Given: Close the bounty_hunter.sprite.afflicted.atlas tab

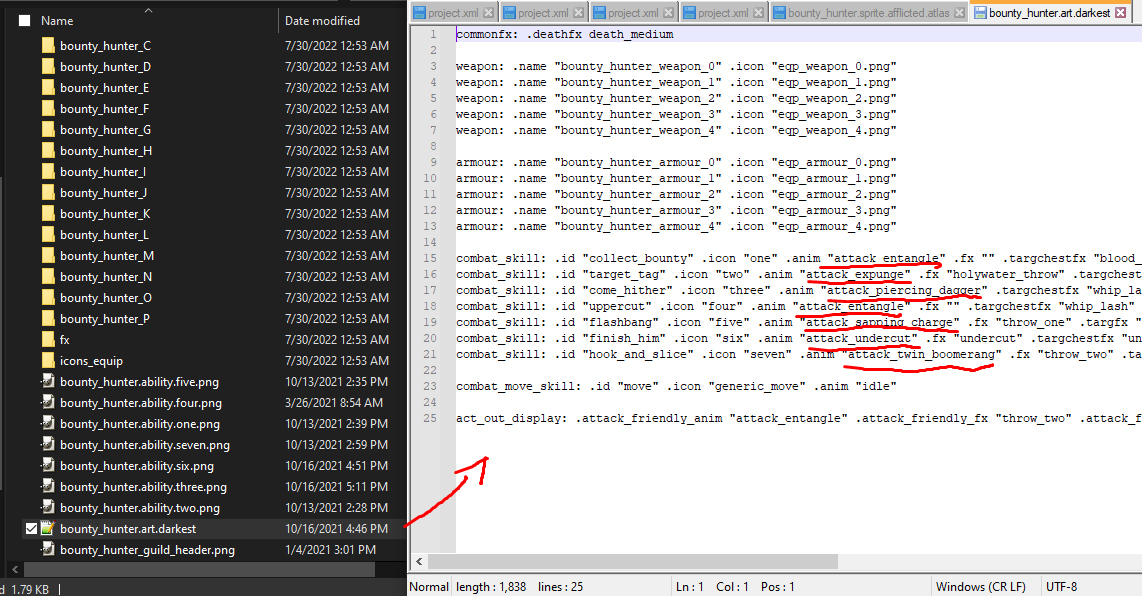Looking at the screenshot, I should [959, 12].
